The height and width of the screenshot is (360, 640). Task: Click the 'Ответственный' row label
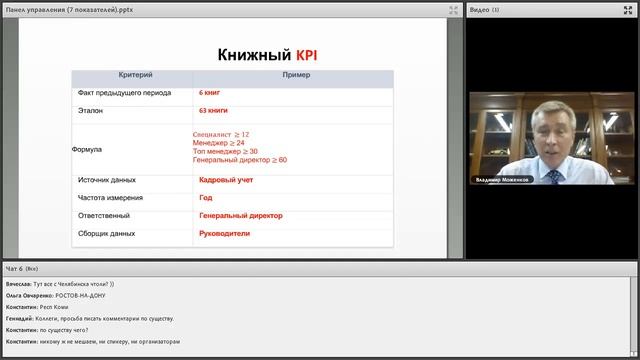[104, 216]
